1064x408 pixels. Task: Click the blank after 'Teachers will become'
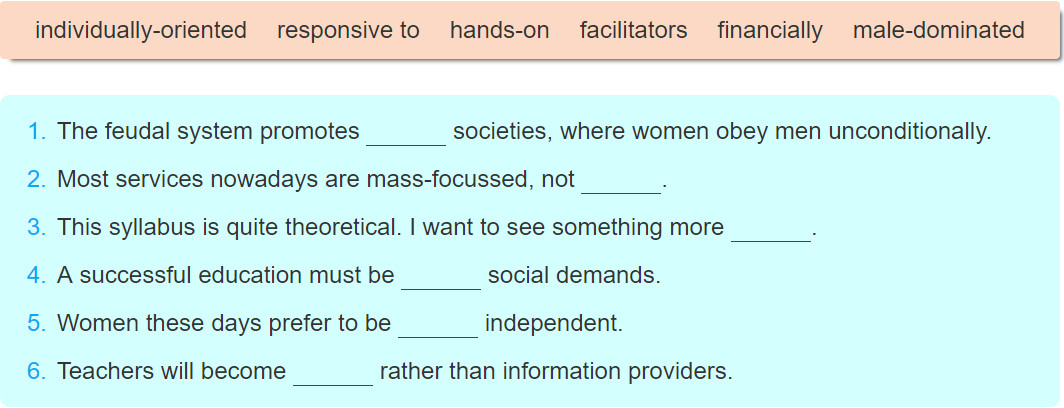tap(333, 373)
